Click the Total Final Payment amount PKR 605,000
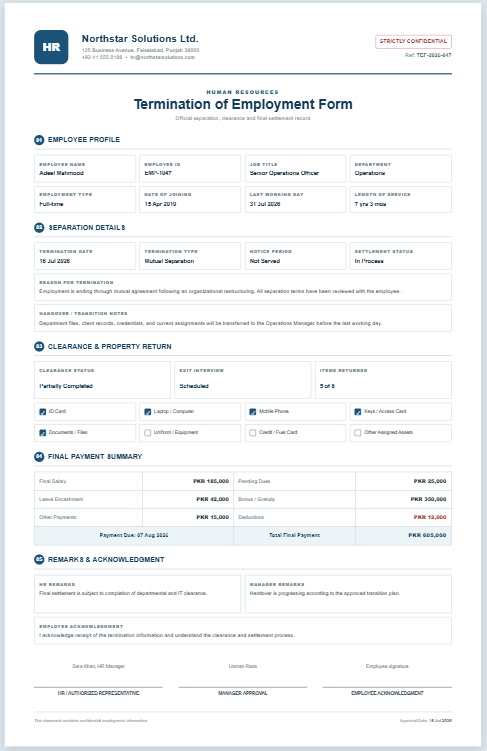Screen dimensions: 487x751 coord(427,535)
